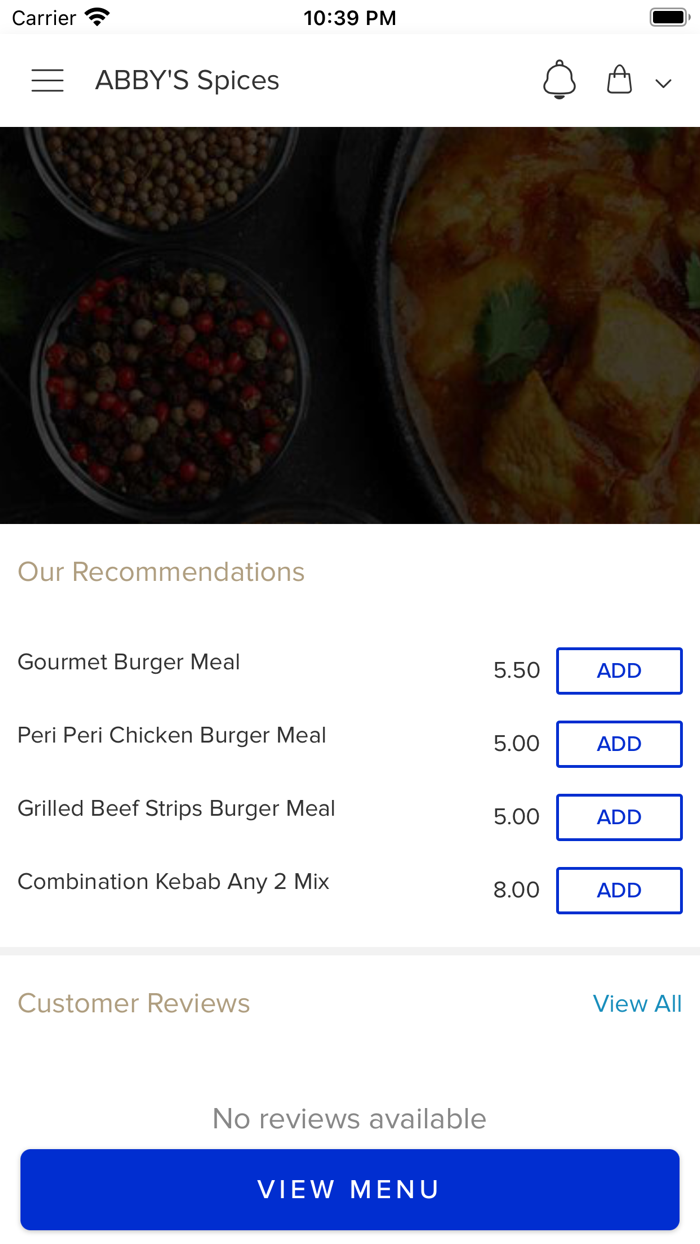Image resolution: width=700 pixels, height=1244 pixels.
Task: Open View All customer reviews
Action: 637,1003
